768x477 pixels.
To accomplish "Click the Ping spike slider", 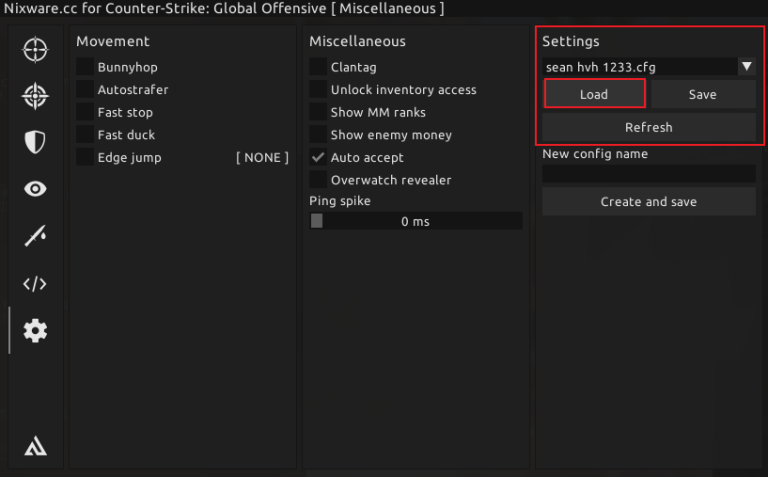I will click(416, 221).
